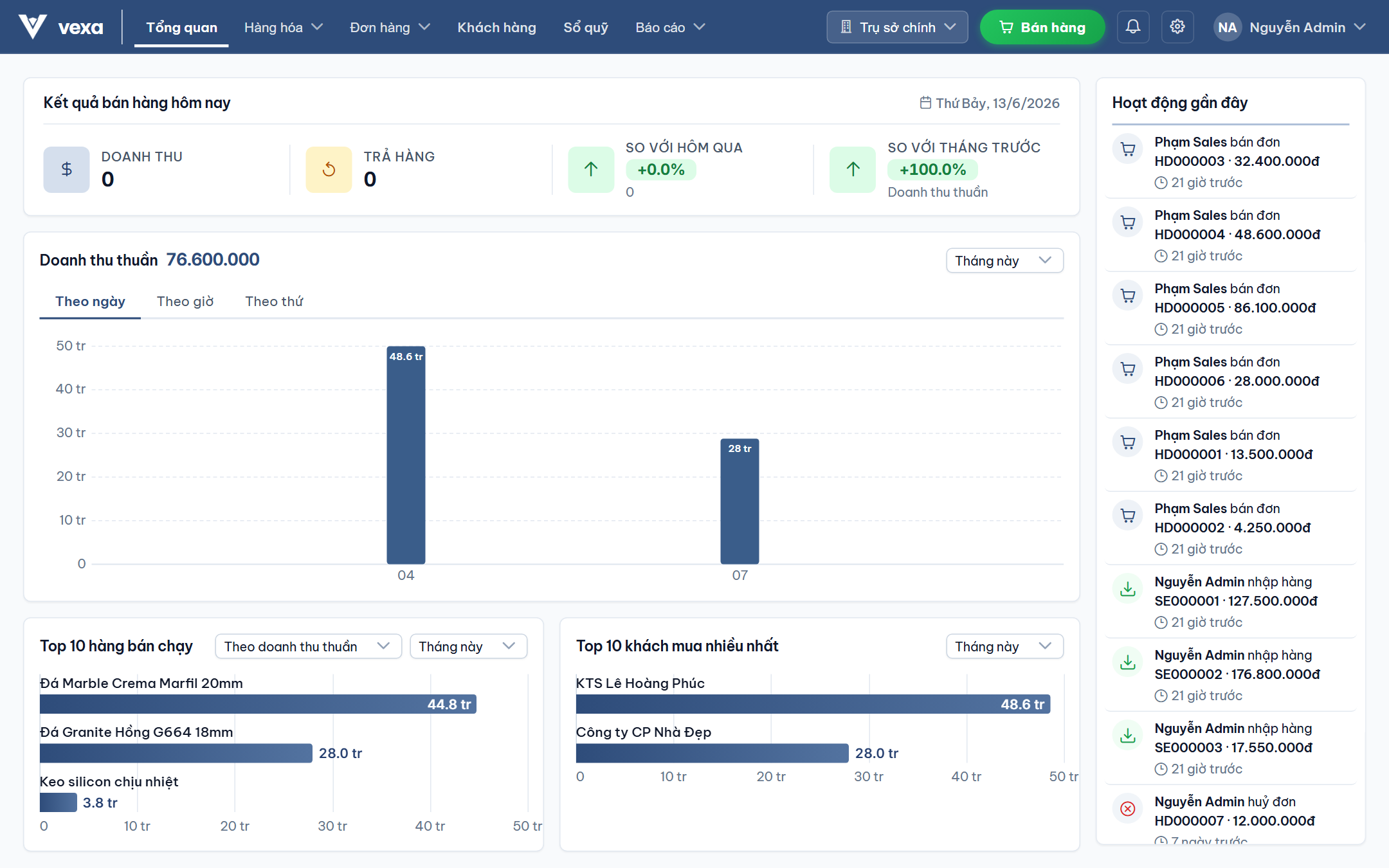This screenshot has height=868, width=1389.
Task: Switch to the Theo thứ tab
Action: tap(274, 302)
